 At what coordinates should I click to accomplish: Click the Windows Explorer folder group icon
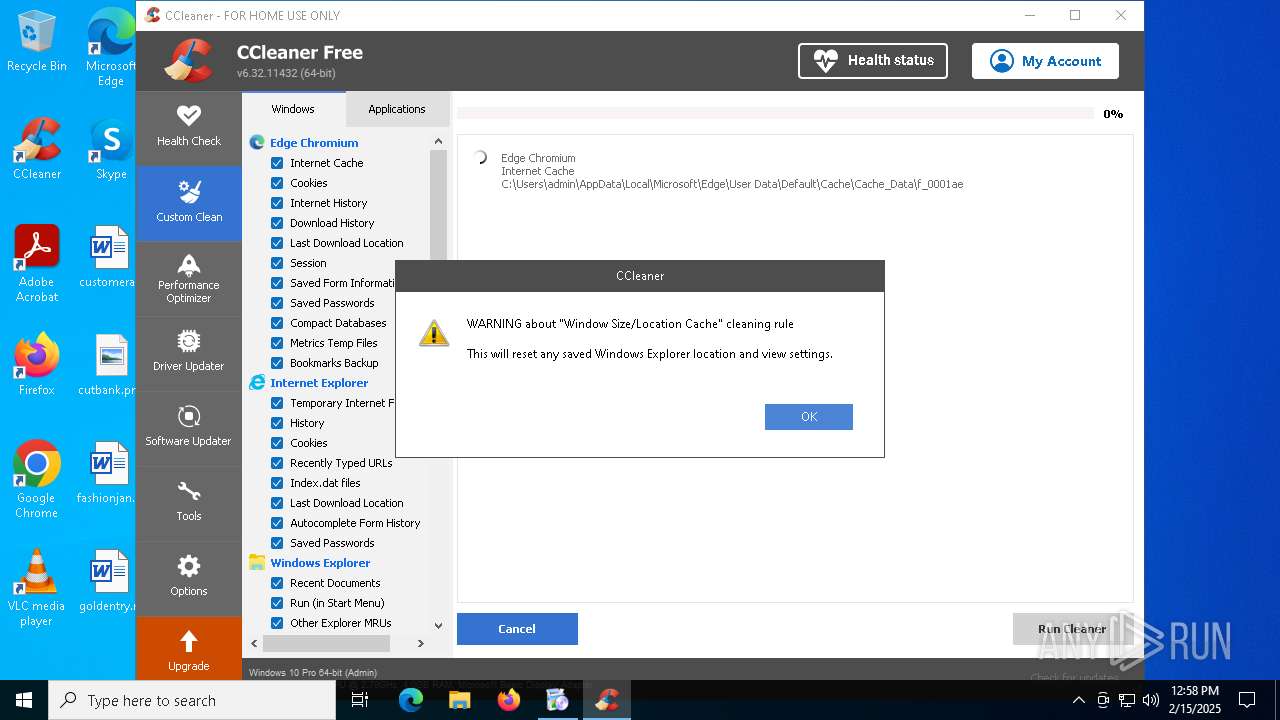257,563
